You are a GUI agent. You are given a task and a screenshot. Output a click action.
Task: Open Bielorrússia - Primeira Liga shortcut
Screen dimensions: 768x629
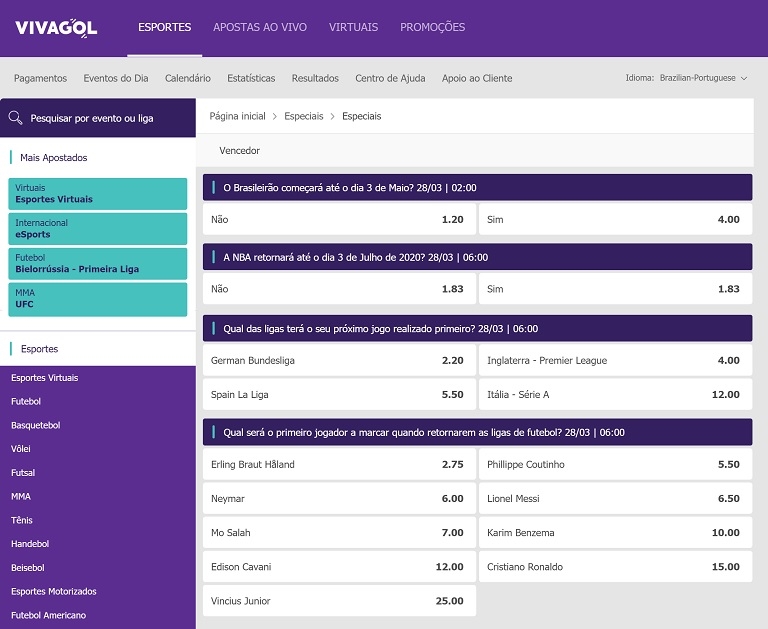[x=98, y=263]
